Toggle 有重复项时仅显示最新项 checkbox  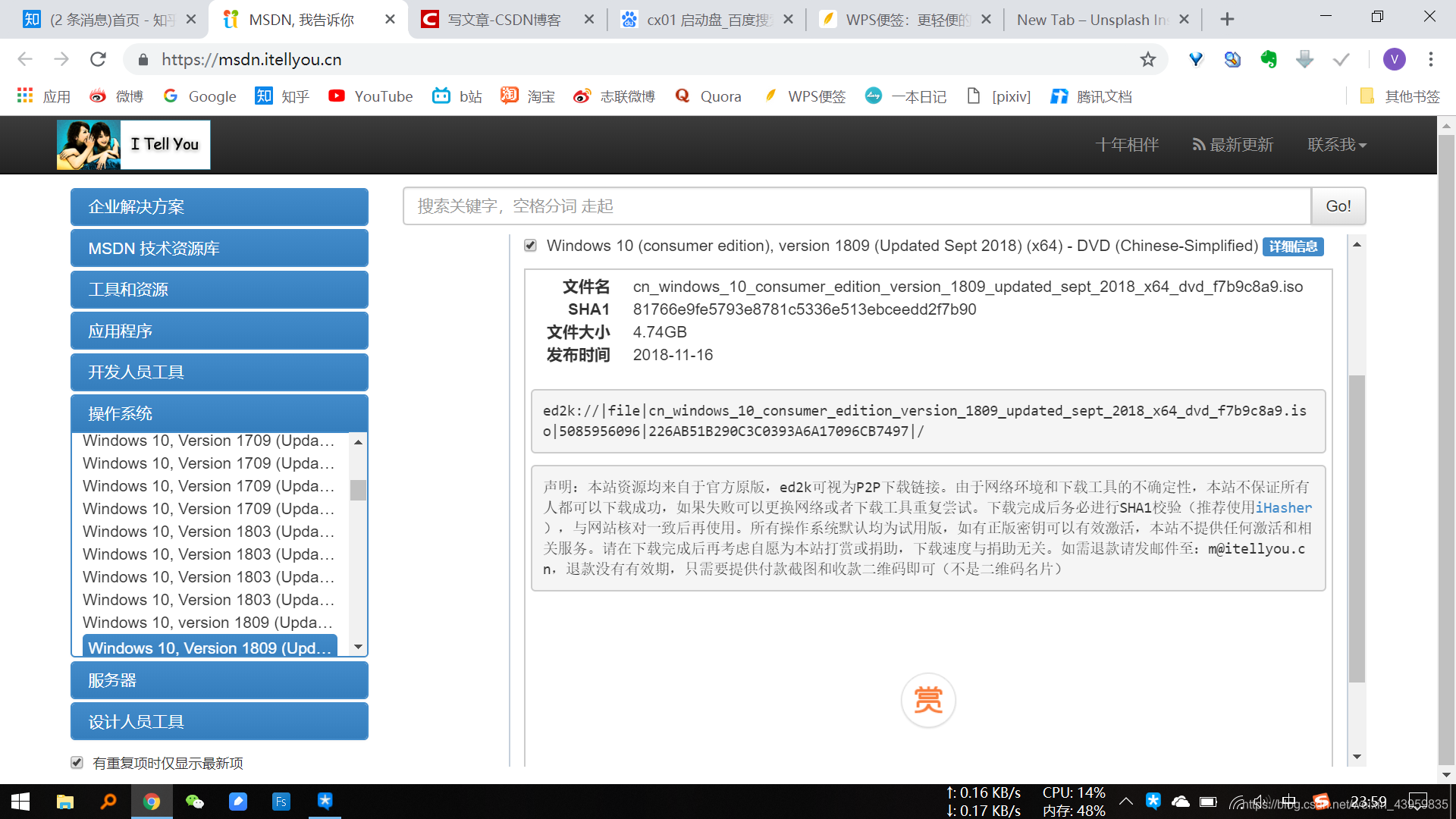pyautogui.click(x=77, y=762)
